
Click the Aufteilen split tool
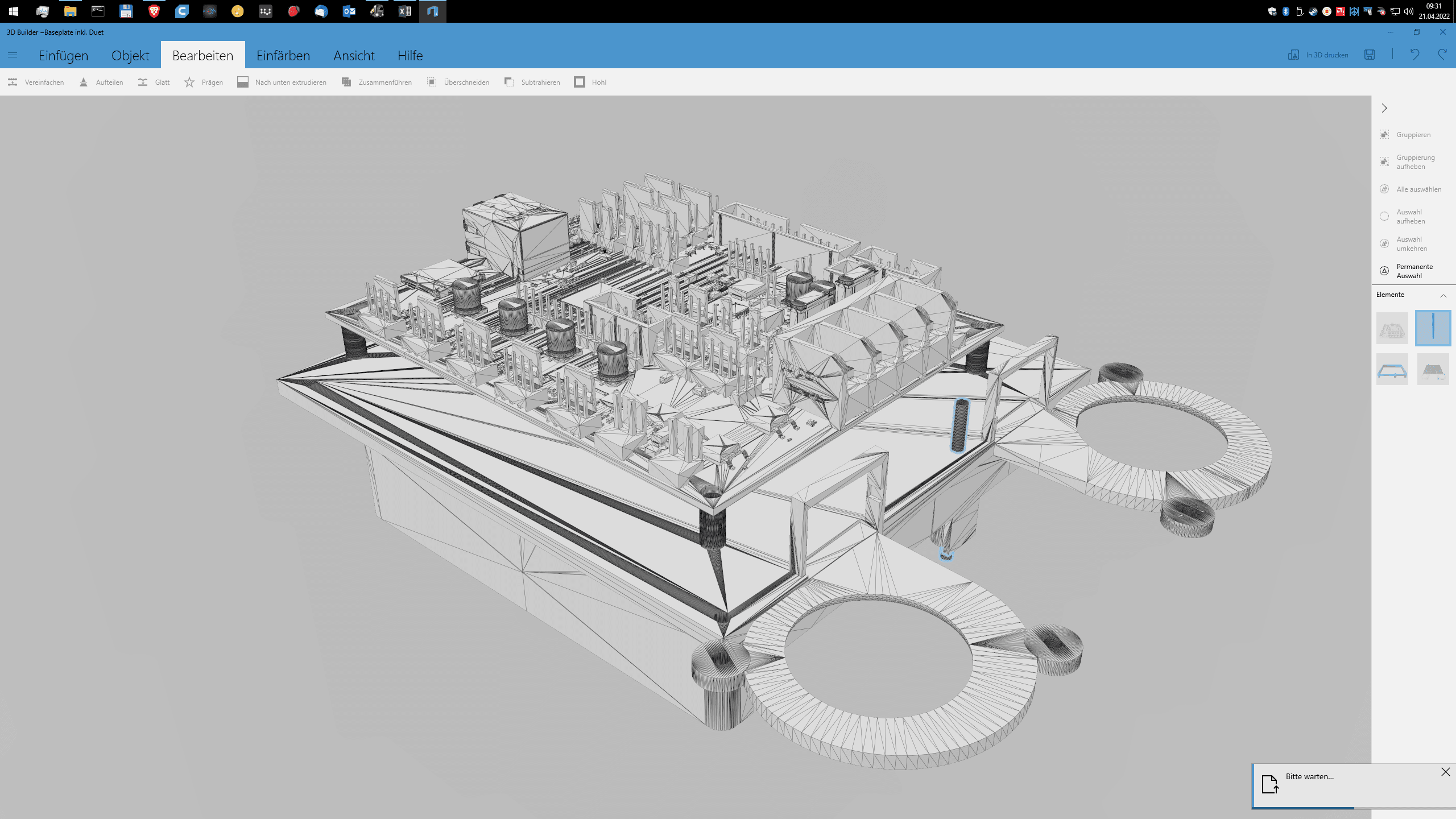click(101, 82)
